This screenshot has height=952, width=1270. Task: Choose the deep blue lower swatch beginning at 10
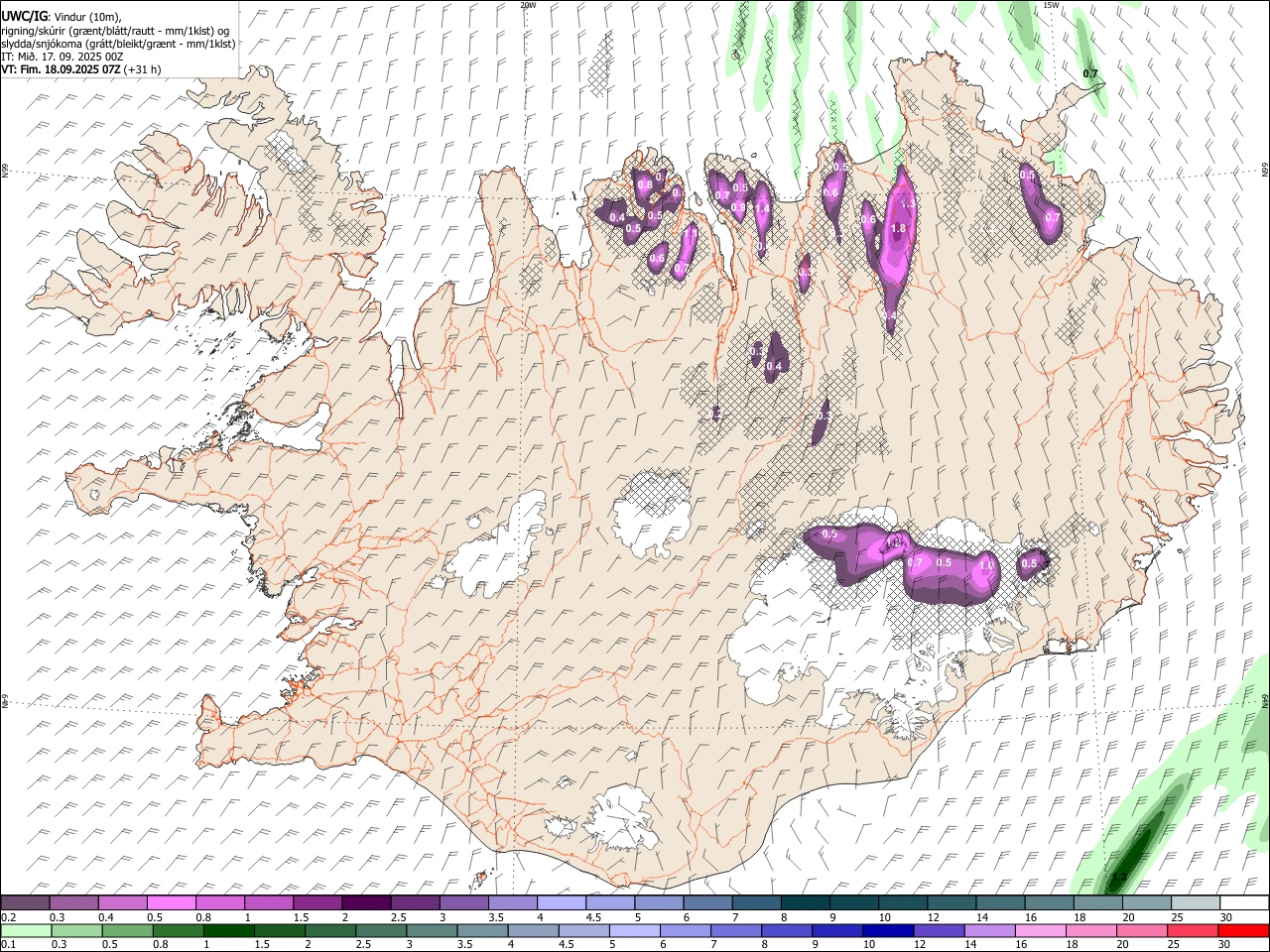click(x=888, y=930)
